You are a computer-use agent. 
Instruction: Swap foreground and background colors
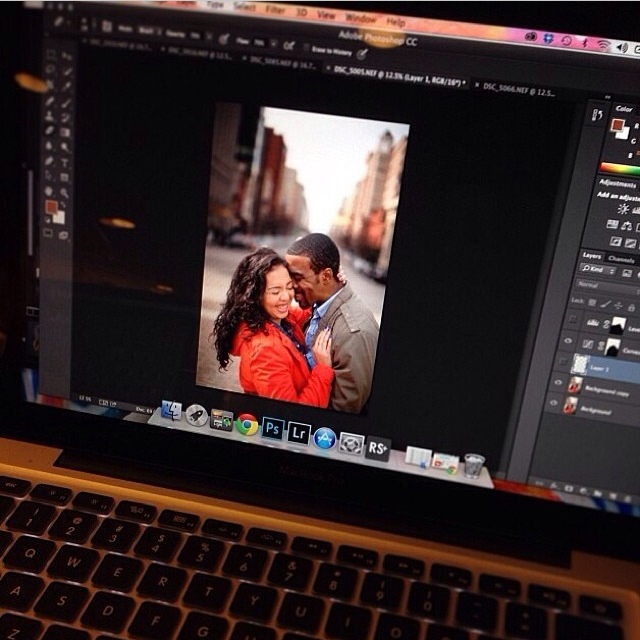point(63,205)
